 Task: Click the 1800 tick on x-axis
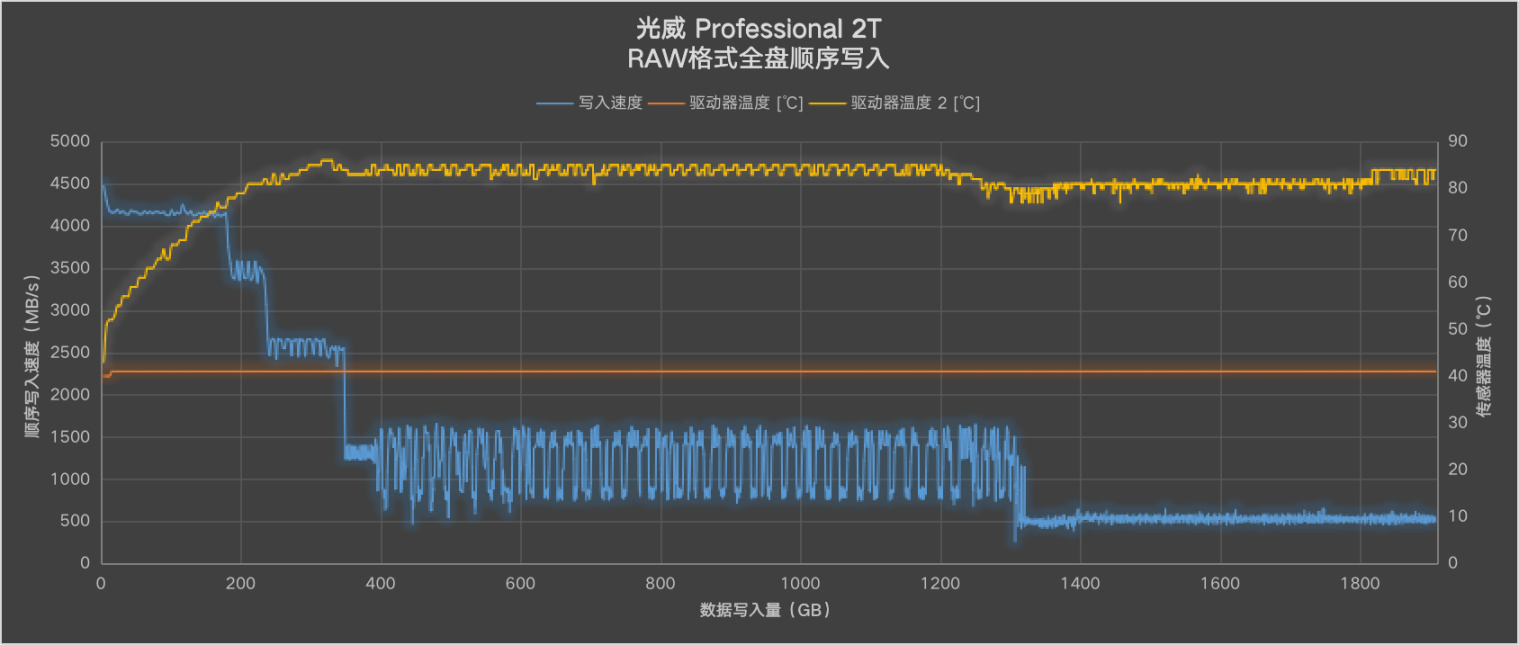pos(1360,583)
